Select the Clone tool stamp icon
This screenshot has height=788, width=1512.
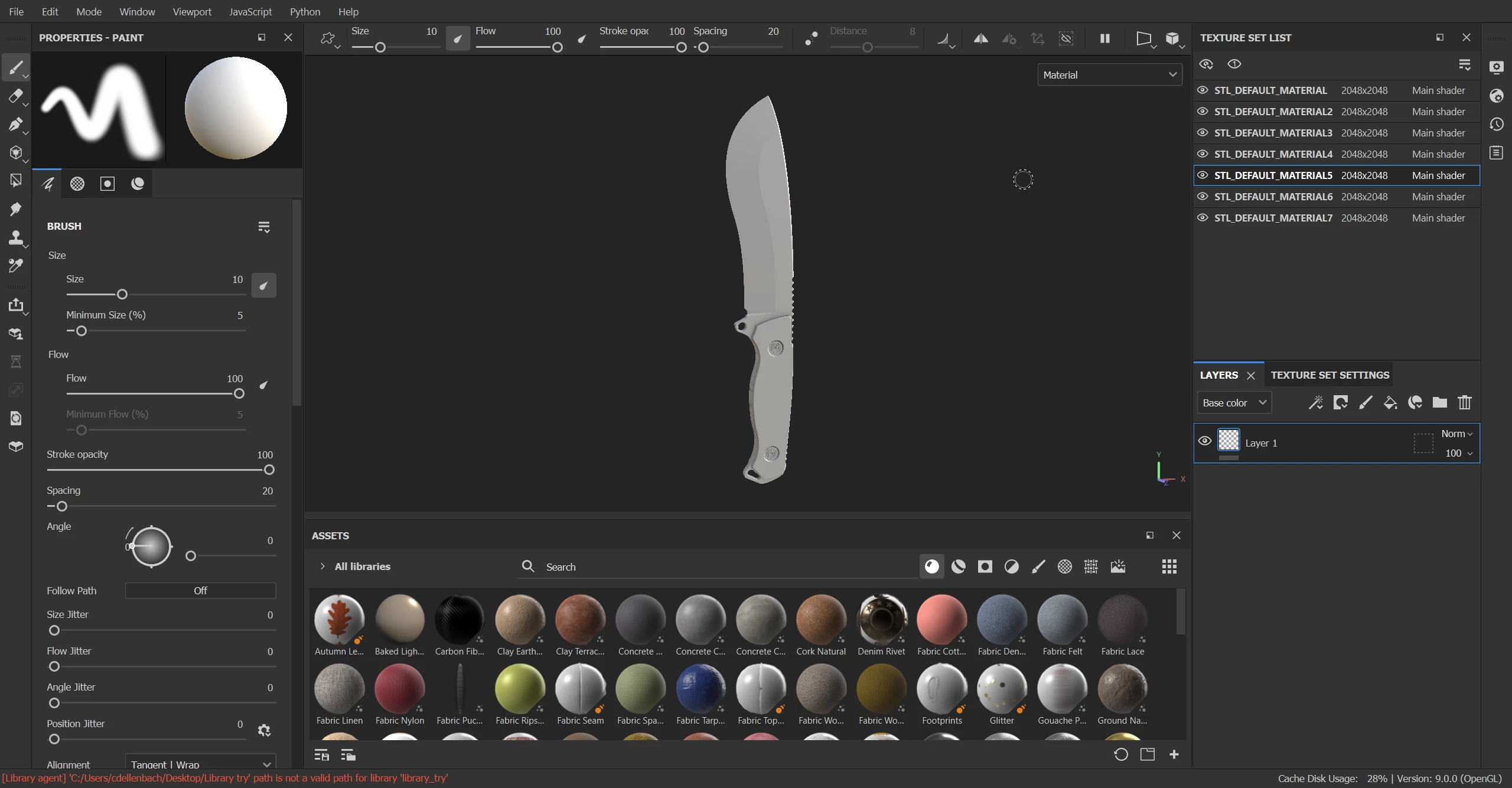[16, 237]
